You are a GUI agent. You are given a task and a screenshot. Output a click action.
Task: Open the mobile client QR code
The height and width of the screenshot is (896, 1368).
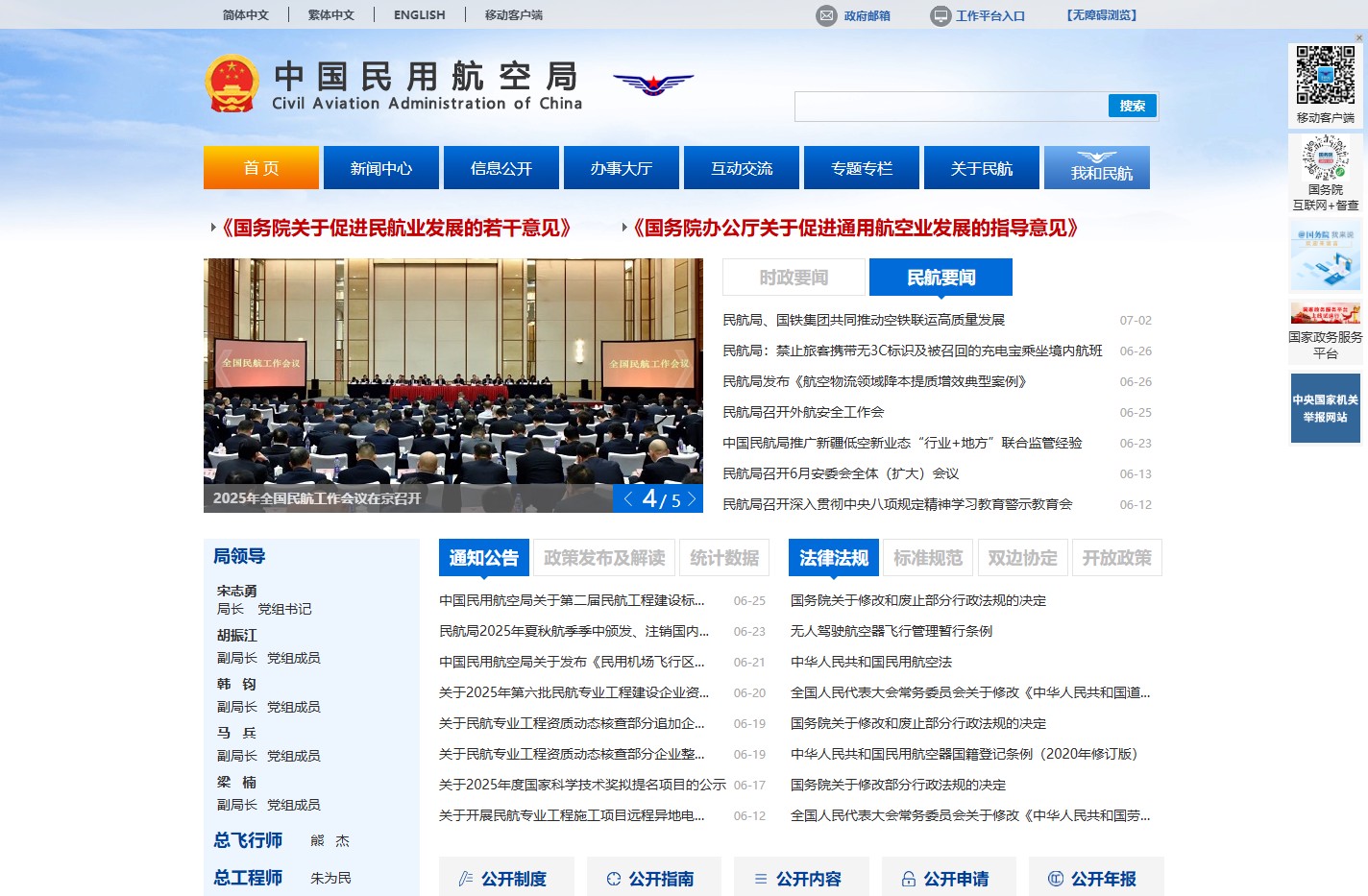[x=1326, y=75]
